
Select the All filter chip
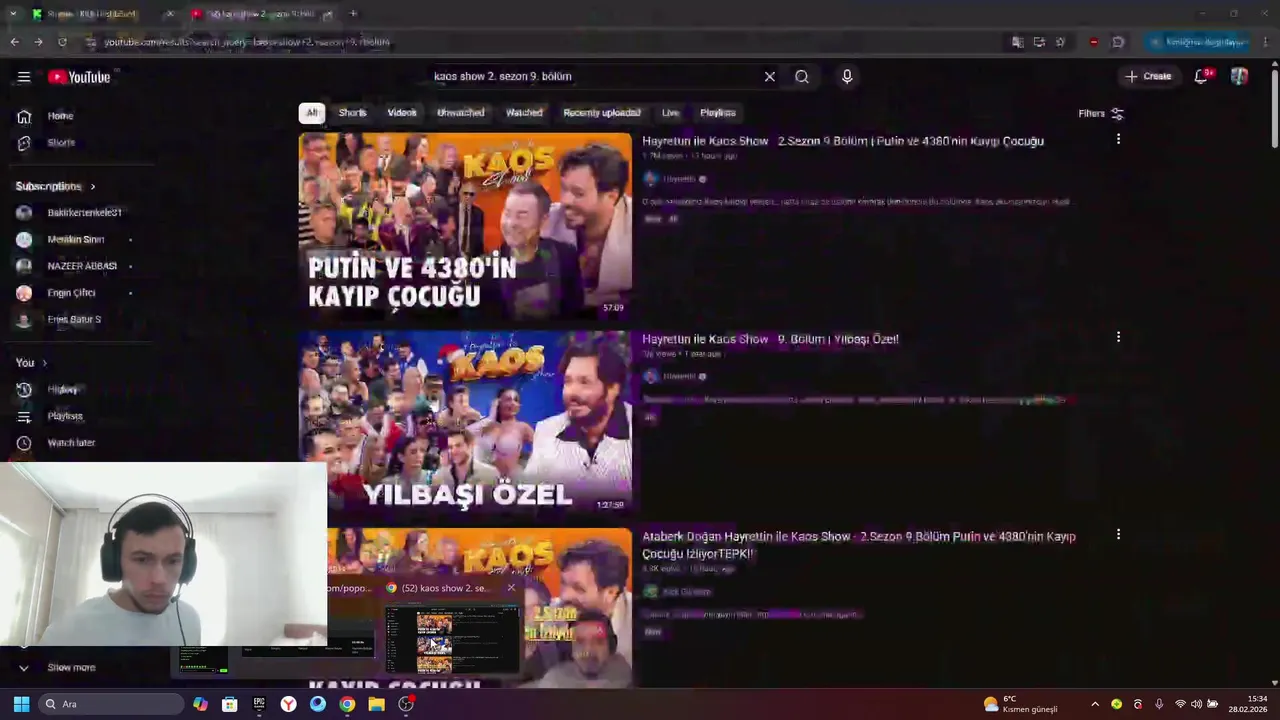coord(312,113)
